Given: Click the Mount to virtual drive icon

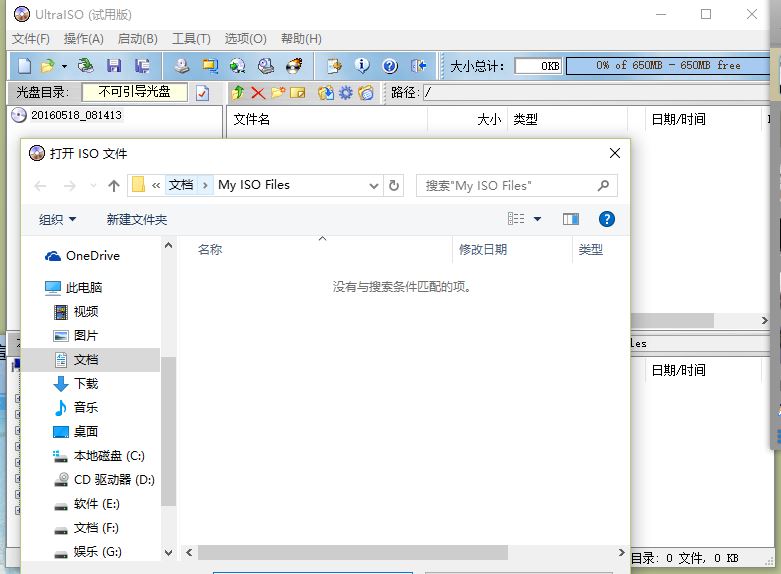Looking at the screenshot, I should 266,66.
